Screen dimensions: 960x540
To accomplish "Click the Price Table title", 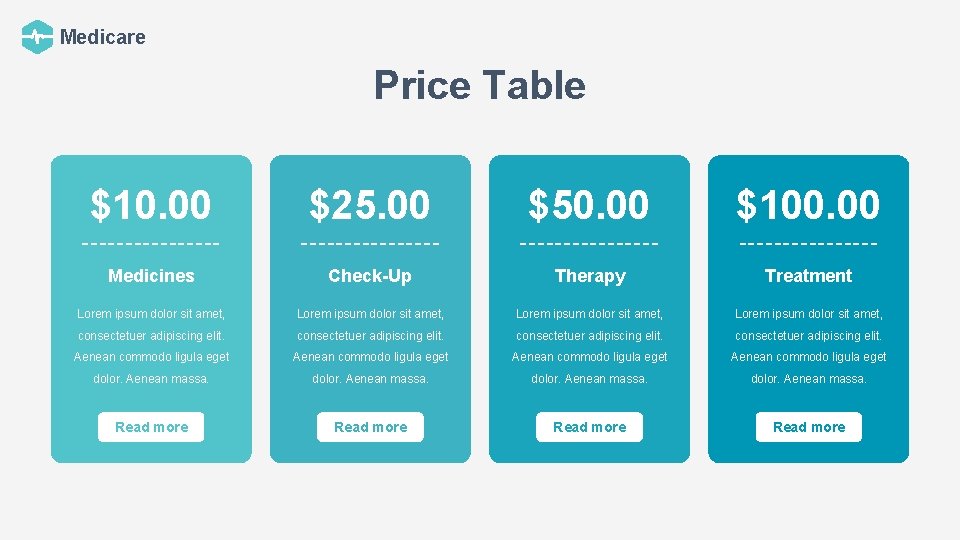I will (x=480, y=86).
